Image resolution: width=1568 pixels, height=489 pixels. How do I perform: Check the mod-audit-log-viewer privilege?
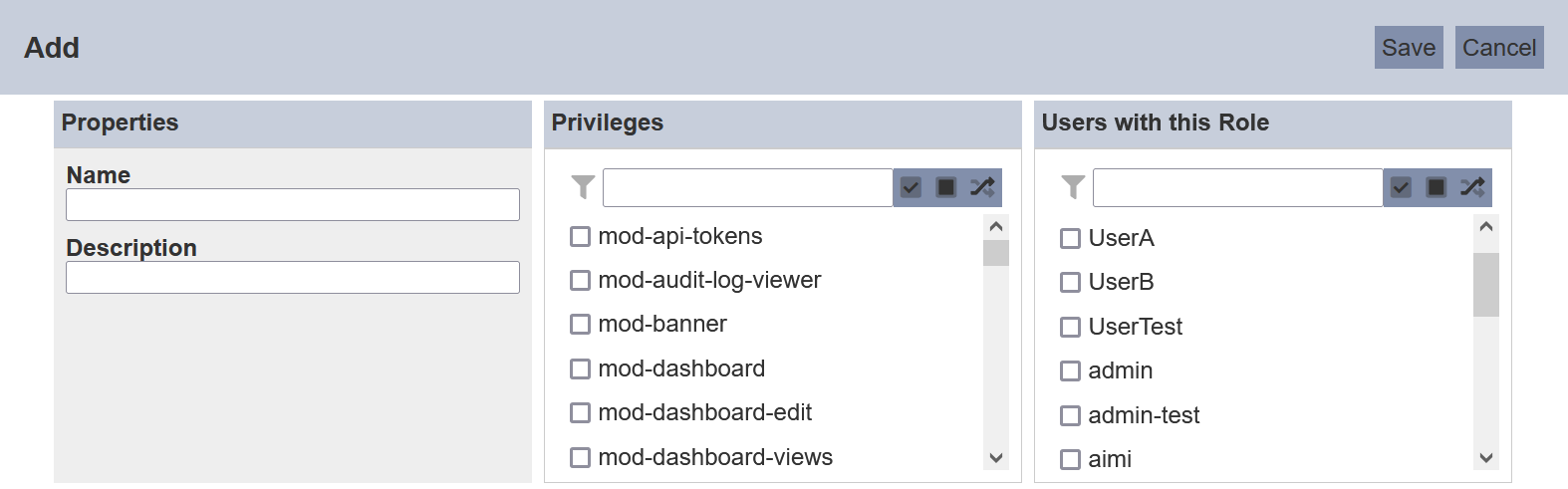coord(580,280)
